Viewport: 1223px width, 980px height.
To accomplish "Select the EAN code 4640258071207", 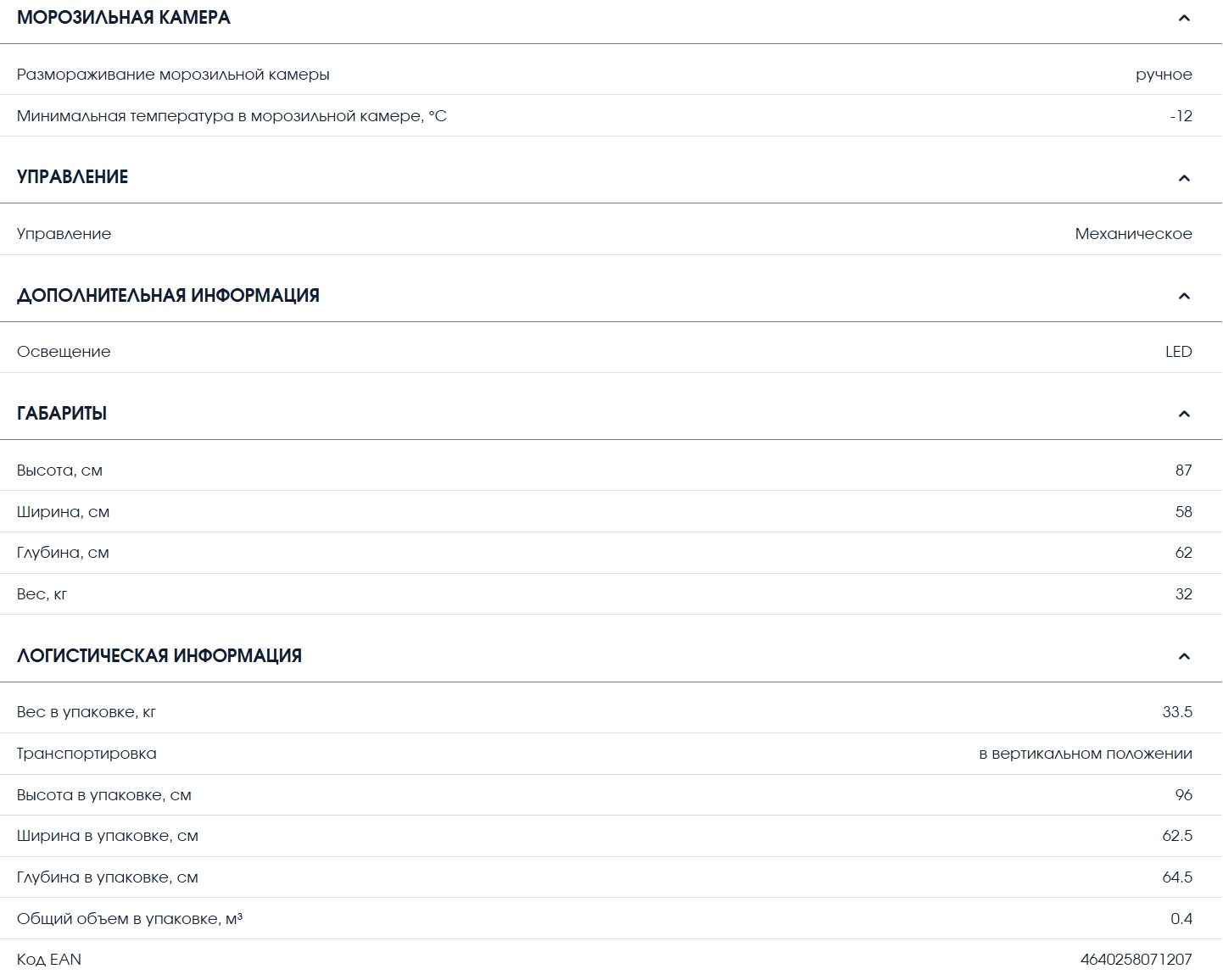I will [x=1136, y=960].
